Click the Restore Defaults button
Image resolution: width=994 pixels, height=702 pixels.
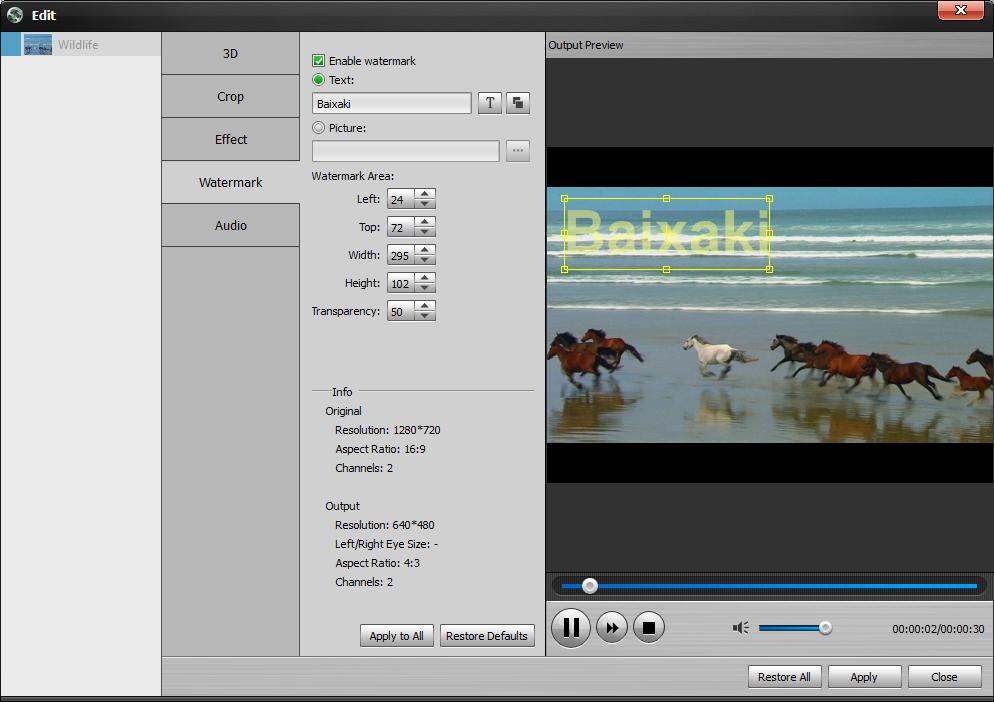pos(487,636)
